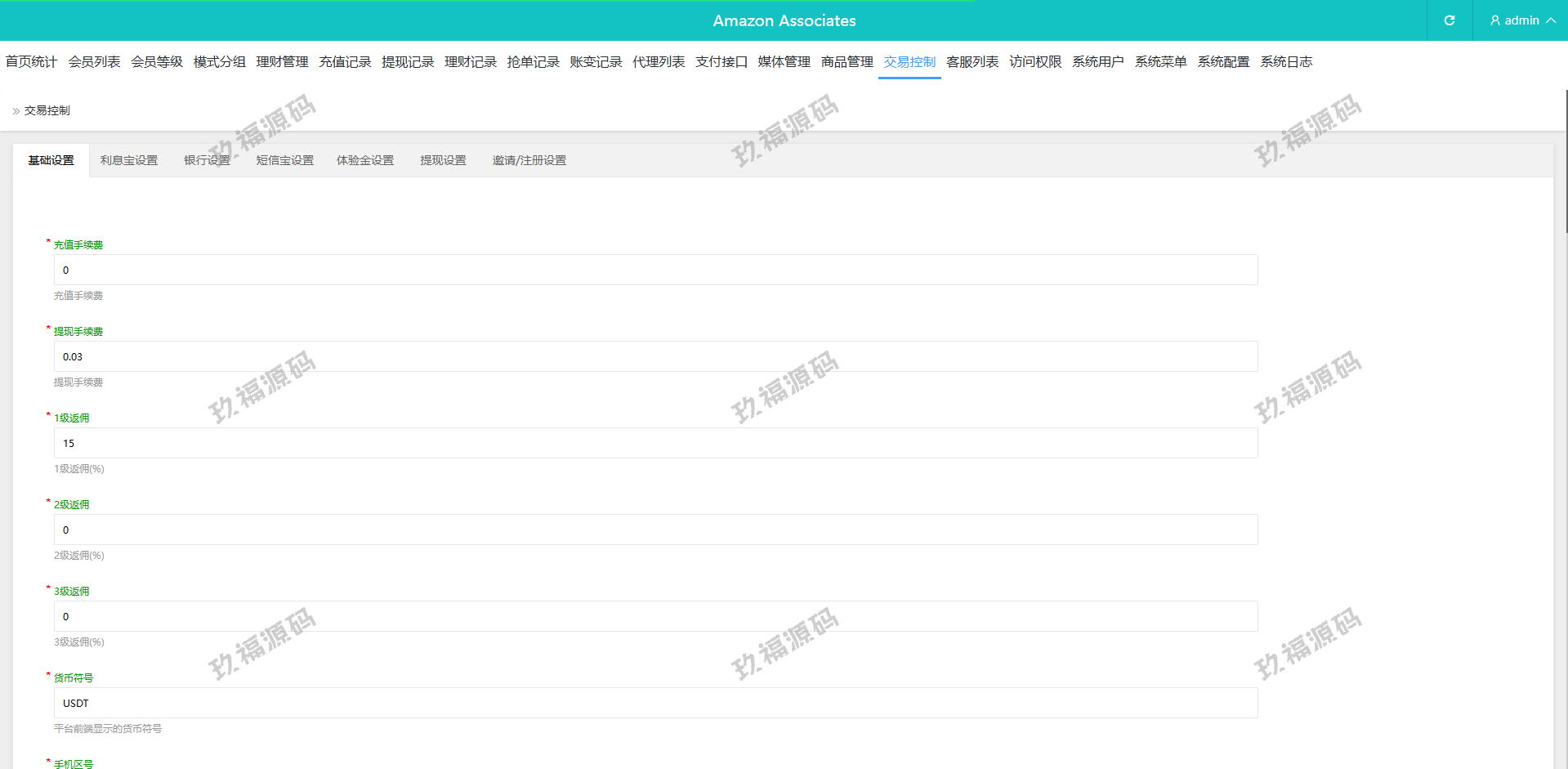The image size is (1568, 769).
Task: Open 商品管理 menu
Action: coord(847,62)
